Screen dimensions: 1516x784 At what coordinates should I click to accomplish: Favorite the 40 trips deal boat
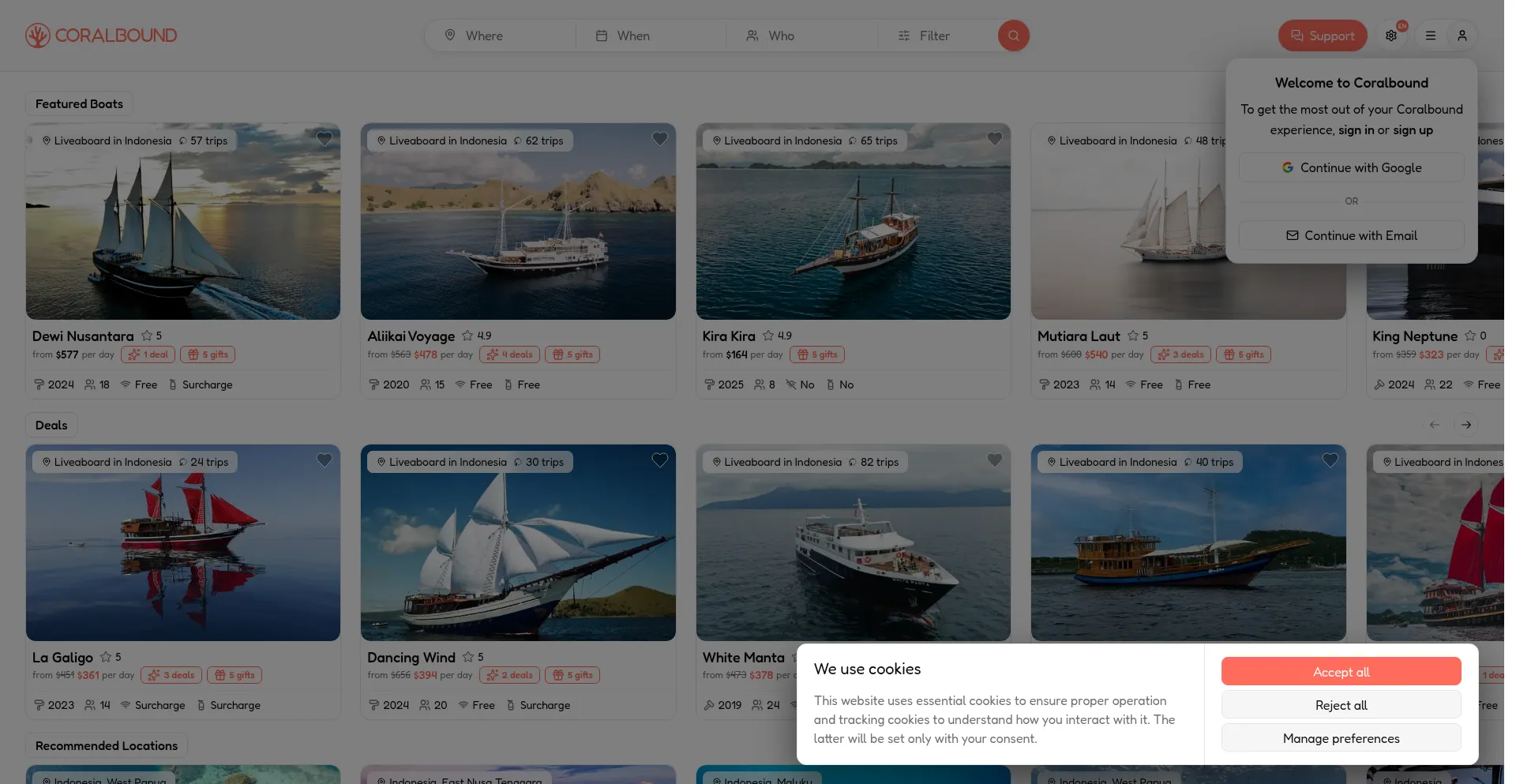[x=1330, y=460]
